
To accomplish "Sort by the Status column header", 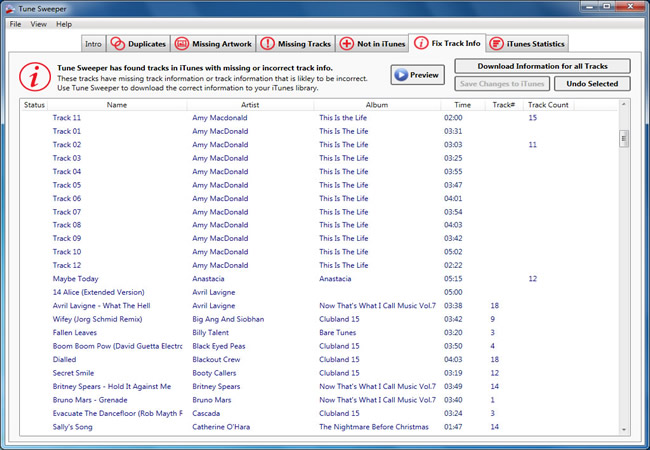I will click(34, 105).
